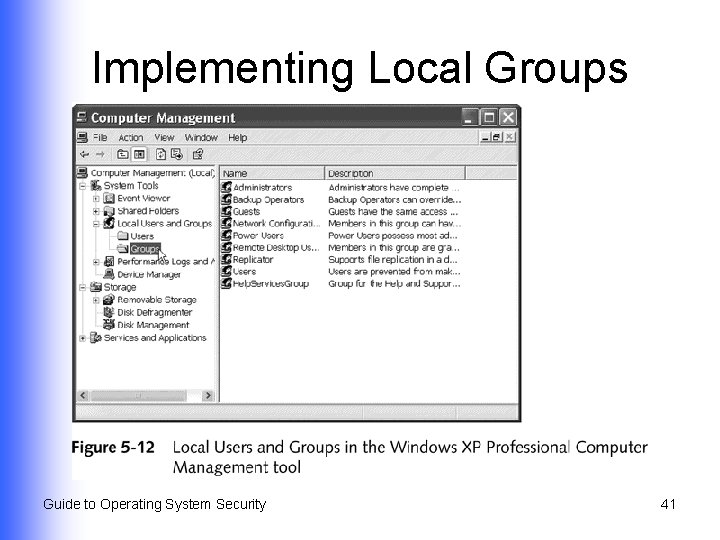Screen dimensions: 720x540
Task: Click the Forward arrow toolbar icon
Action: 100,154
